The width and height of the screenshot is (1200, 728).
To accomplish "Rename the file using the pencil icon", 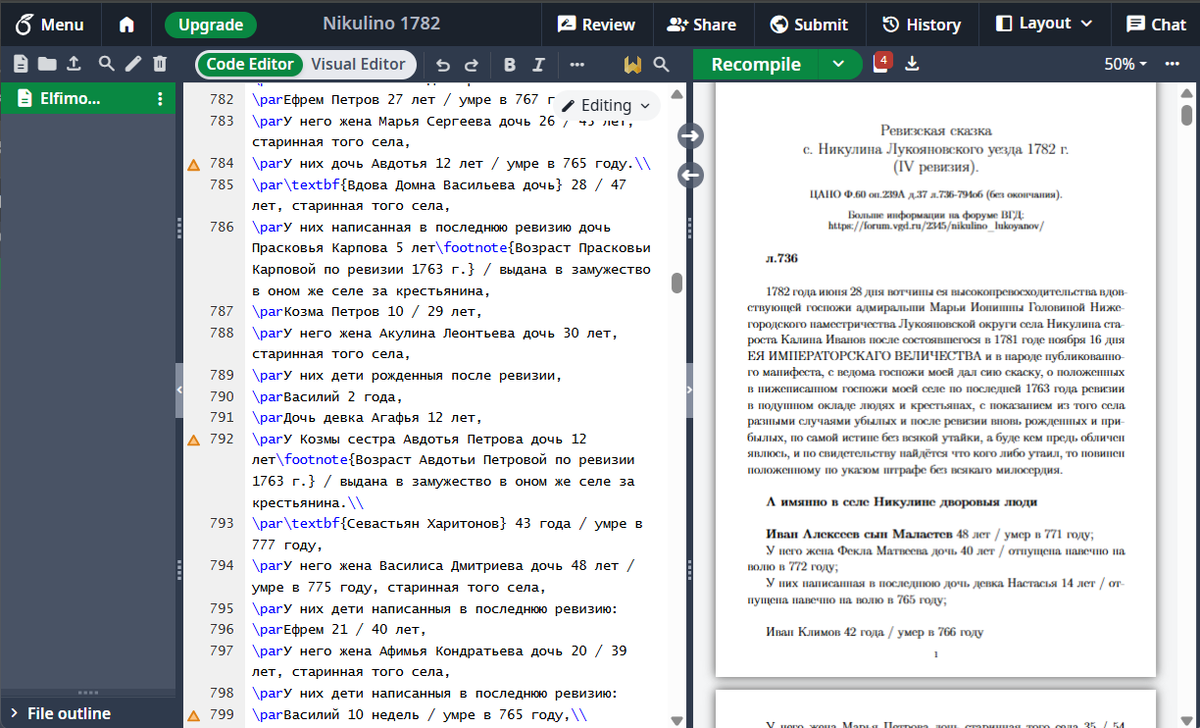I will [x=132, y=62].
